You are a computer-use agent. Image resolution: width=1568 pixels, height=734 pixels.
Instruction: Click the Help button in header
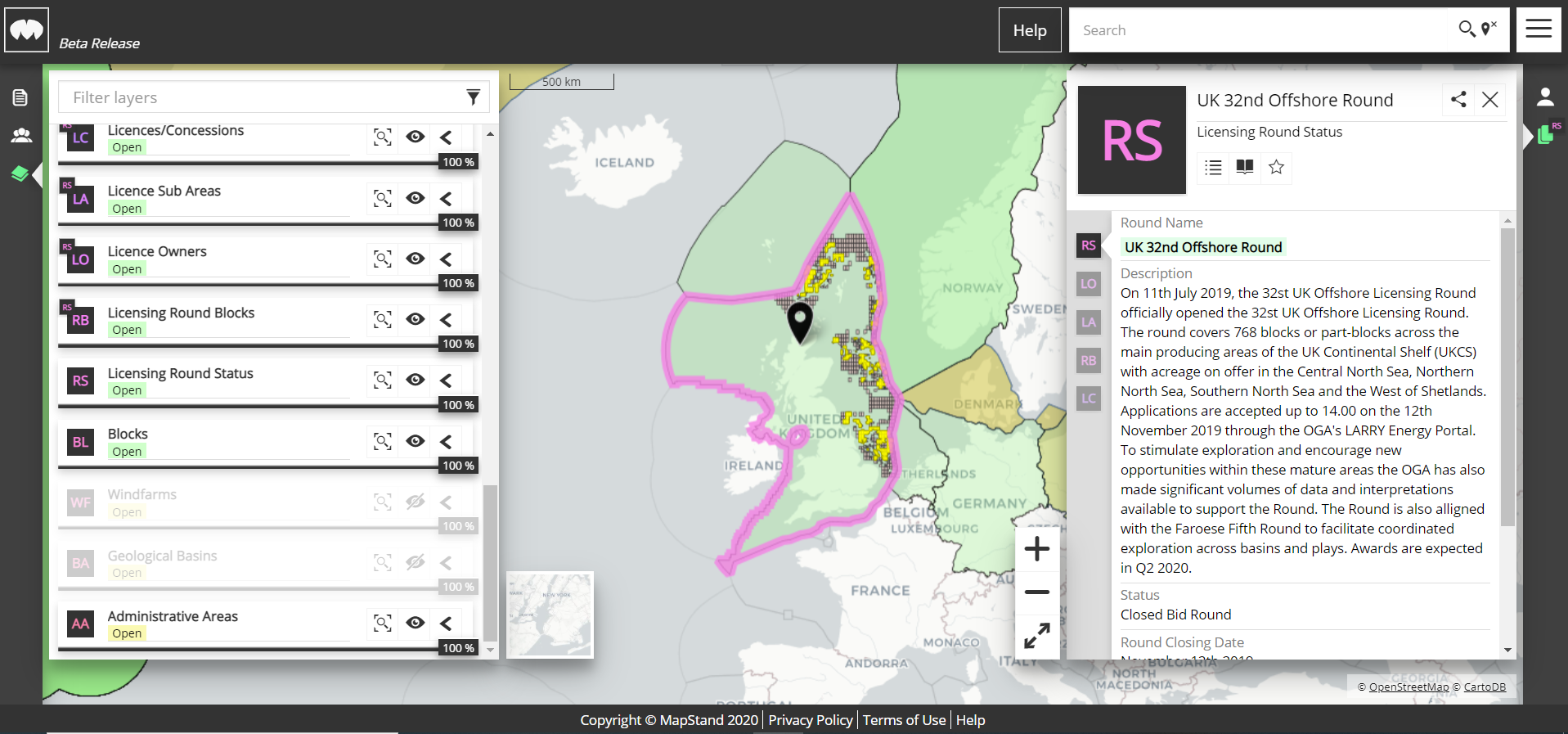[1030, 30]
